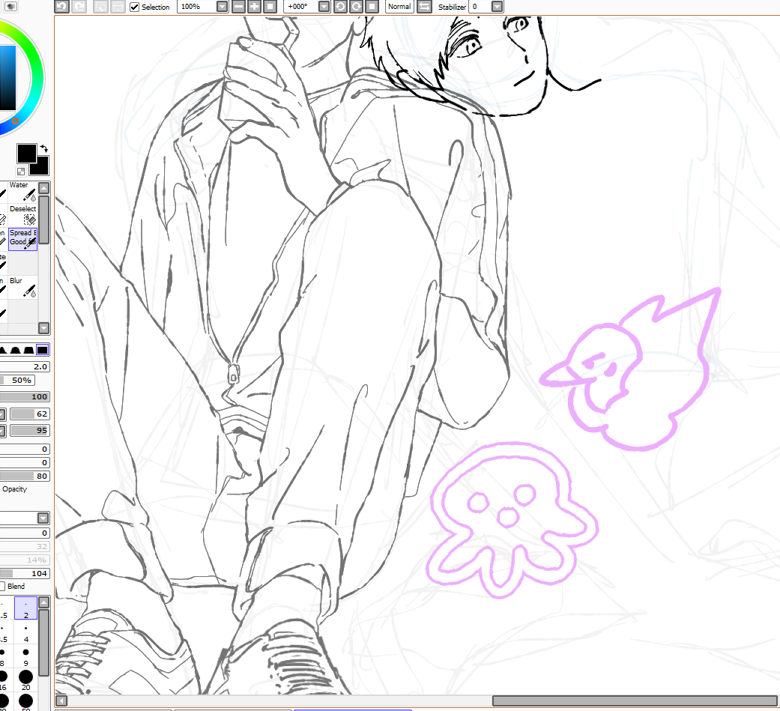
Task: Click the zoom in plus button
Action: pos(254,6)
